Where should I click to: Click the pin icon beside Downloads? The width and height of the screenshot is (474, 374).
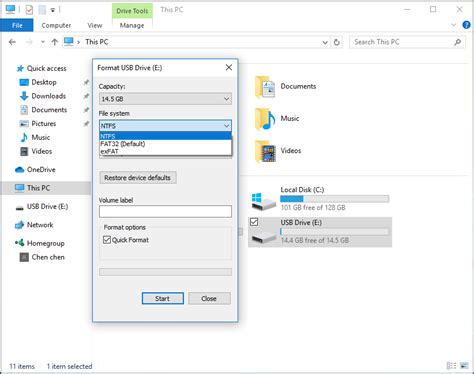click(x=86, y=96)
